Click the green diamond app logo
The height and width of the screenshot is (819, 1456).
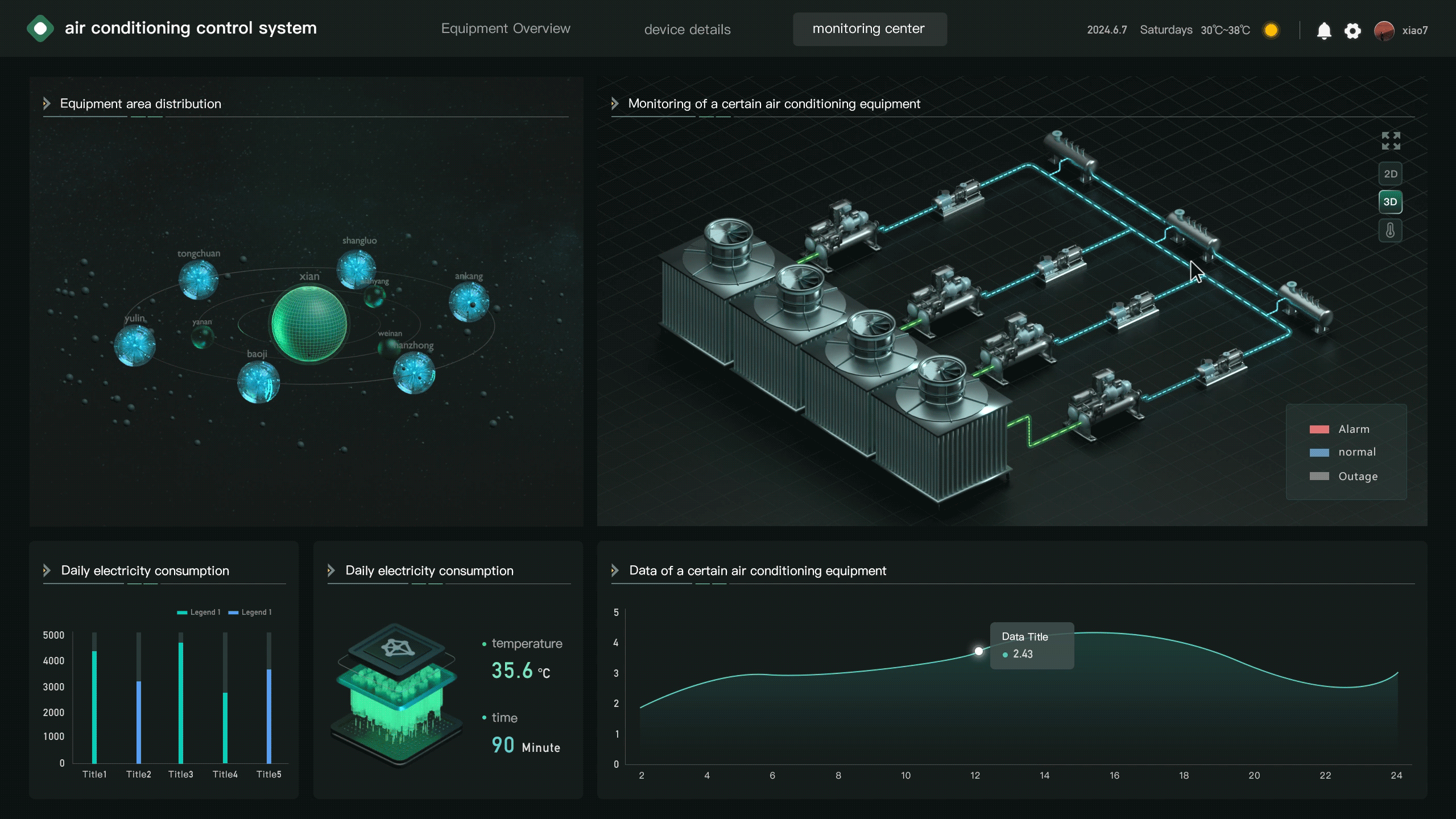tap(40, 28)
